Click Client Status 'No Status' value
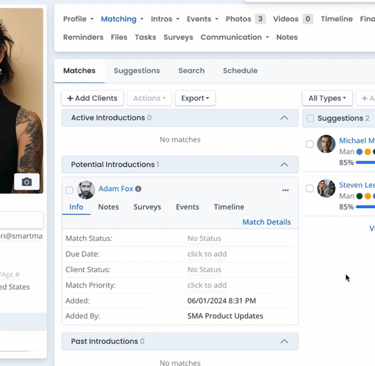The width and height of the screenshot is (375, 366). (204, 270)
